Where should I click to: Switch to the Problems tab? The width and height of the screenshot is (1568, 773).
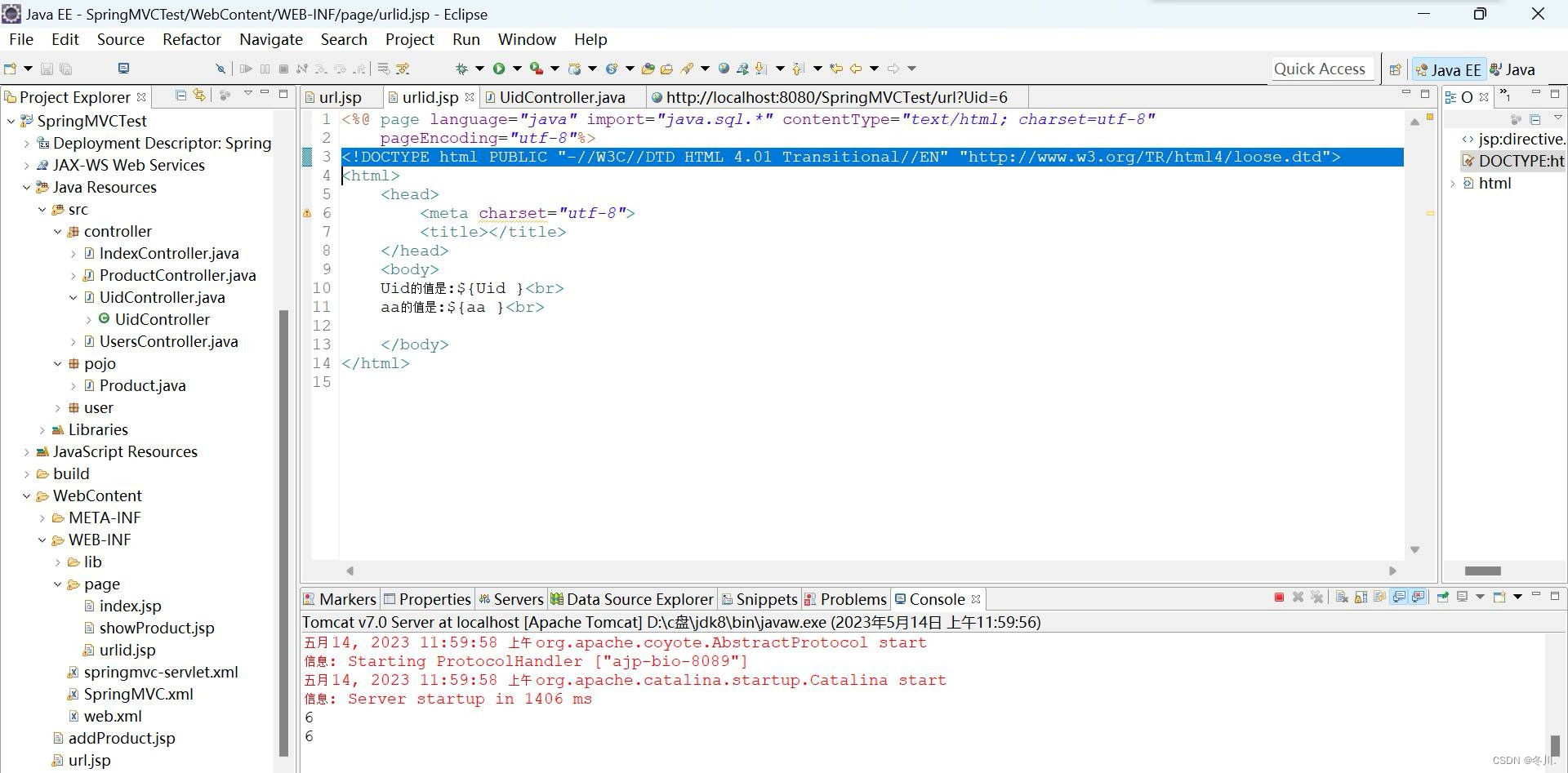[x=845, y=599]
